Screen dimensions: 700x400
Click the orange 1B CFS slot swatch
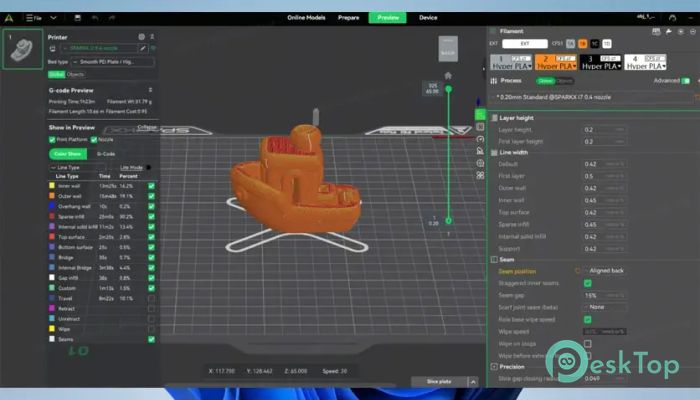[x=583, y=44]
